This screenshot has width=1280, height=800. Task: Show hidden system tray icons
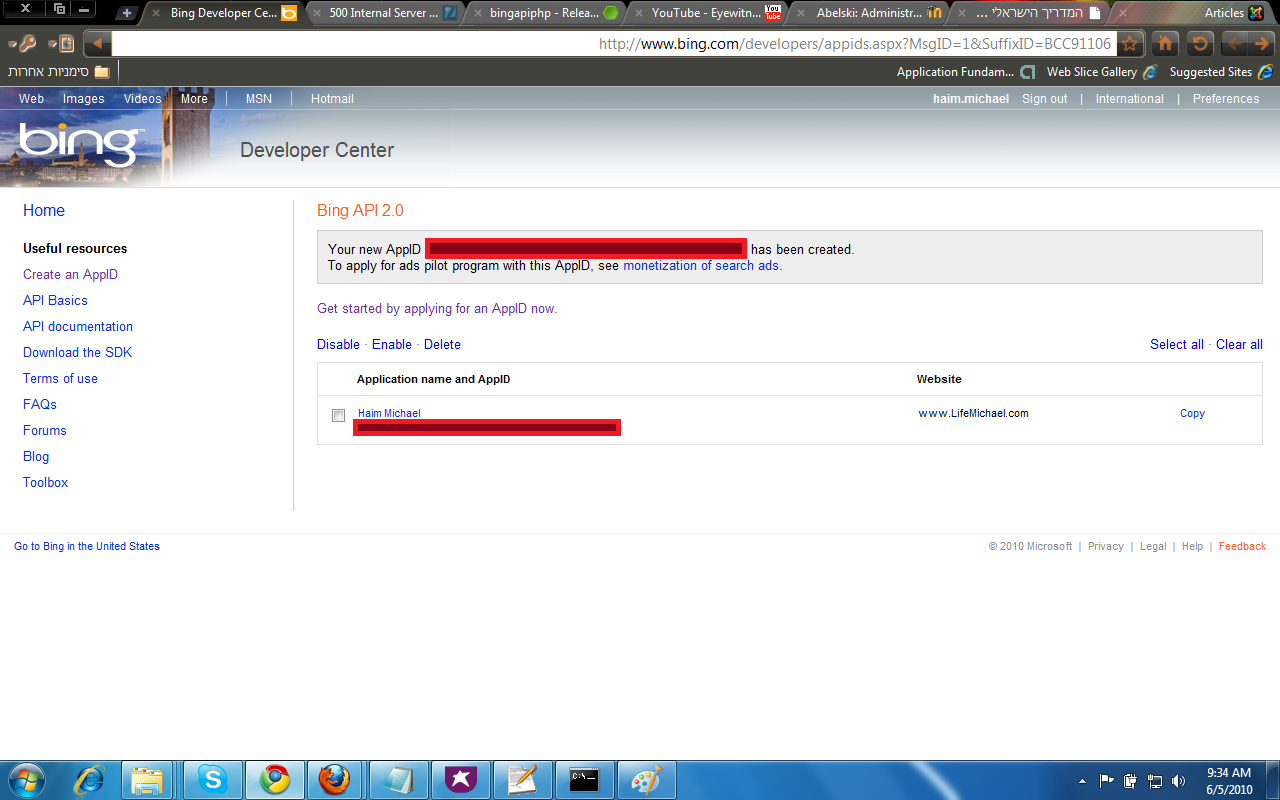1082,781
